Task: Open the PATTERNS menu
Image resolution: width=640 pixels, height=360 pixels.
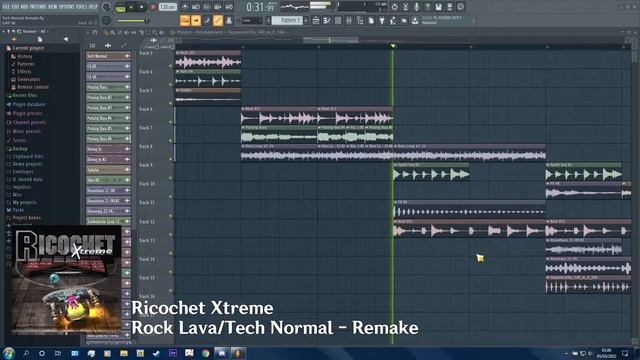Action: 38,7
